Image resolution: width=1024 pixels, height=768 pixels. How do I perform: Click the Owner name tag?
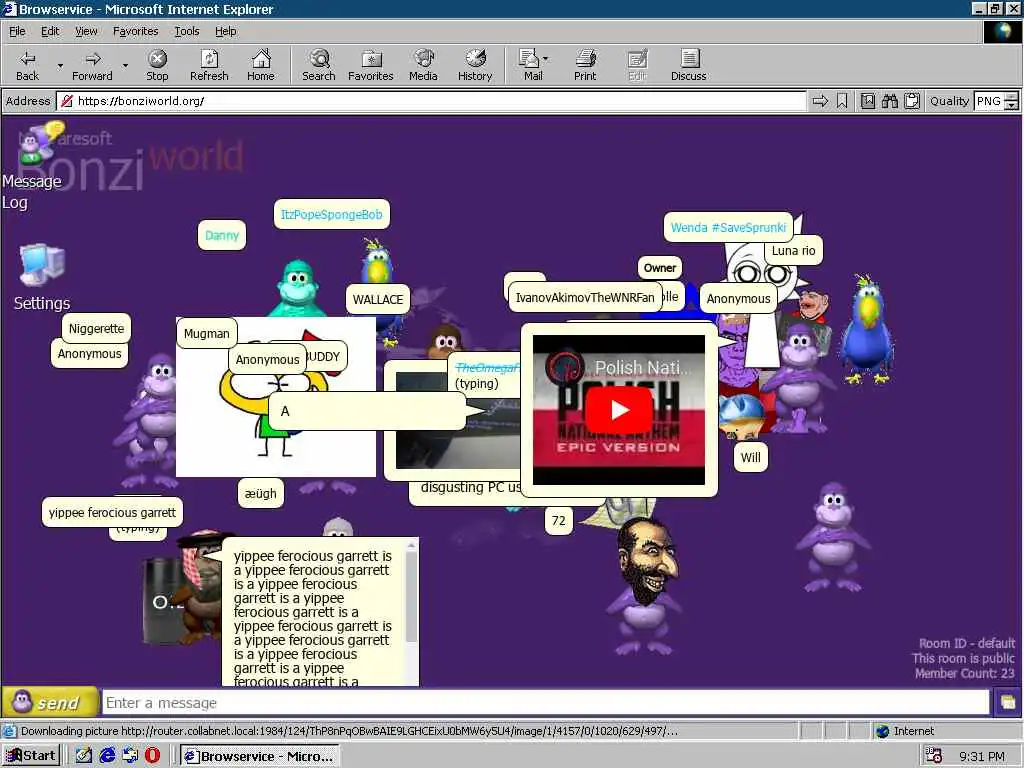[660, 268]
